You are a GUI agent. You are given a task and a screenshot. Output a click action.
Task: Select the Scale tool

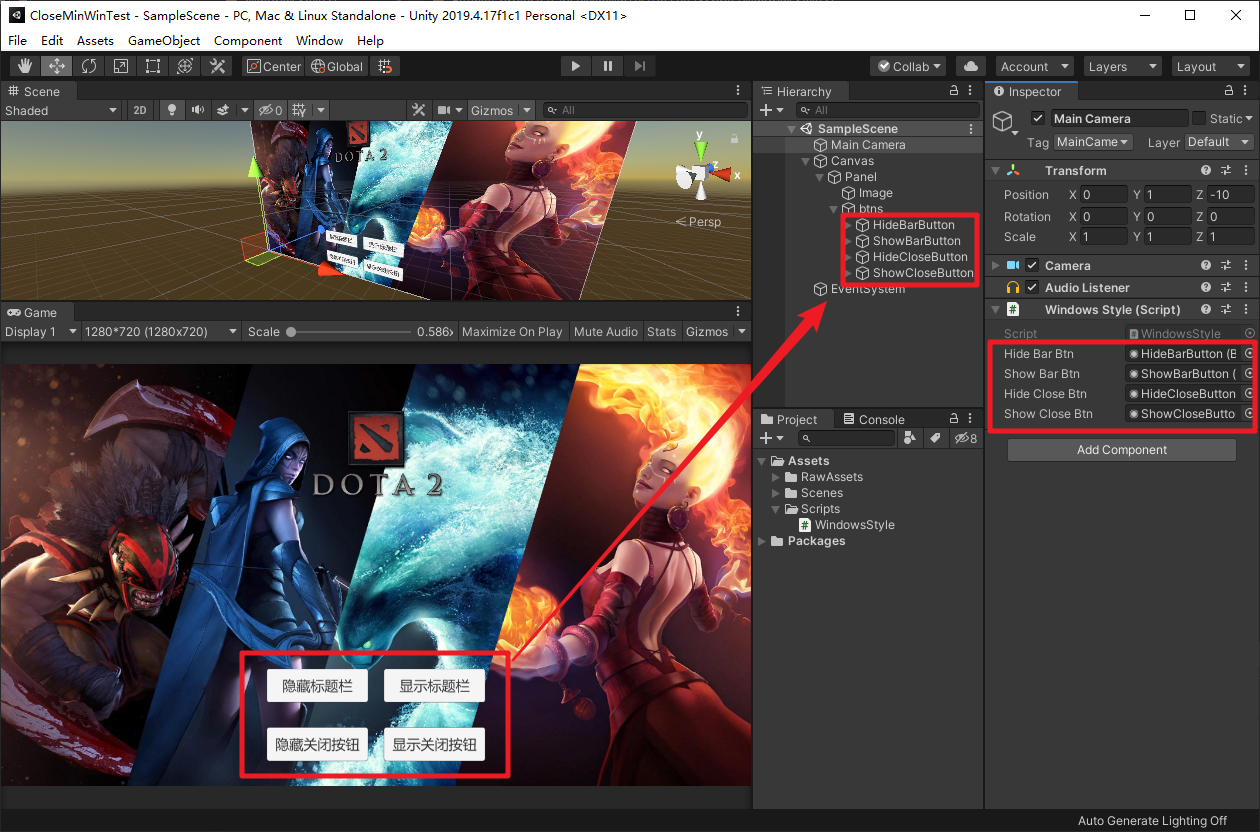pos(121,66)
